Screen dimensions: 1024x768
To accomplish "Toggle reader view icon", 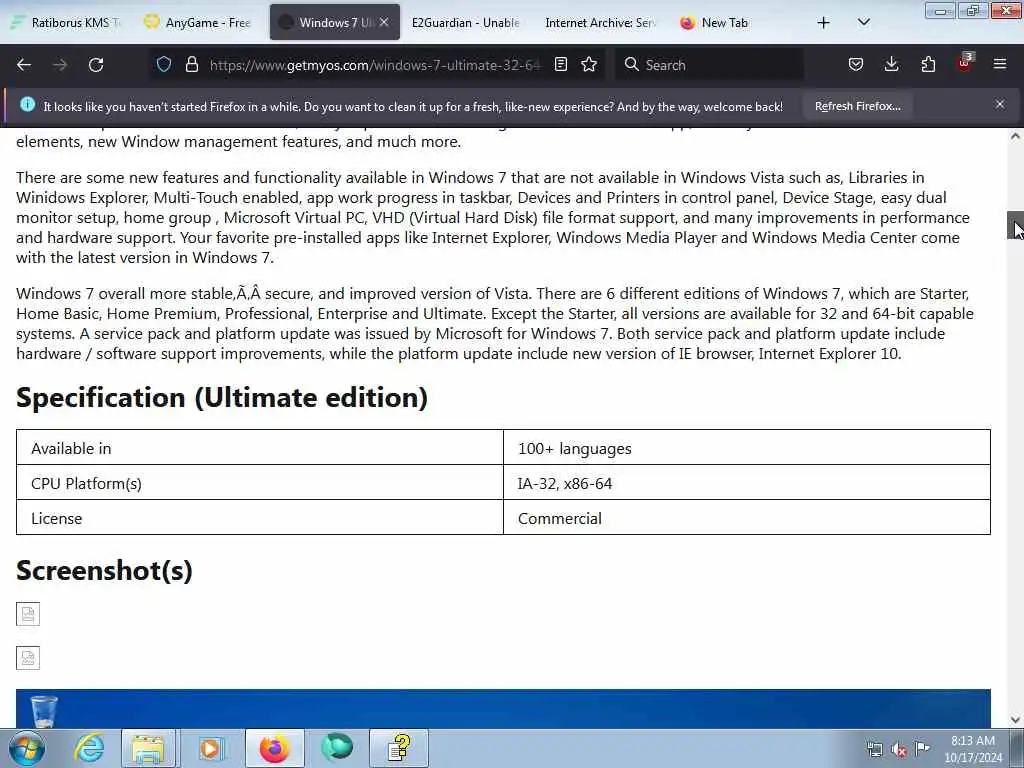I will 560,64.
